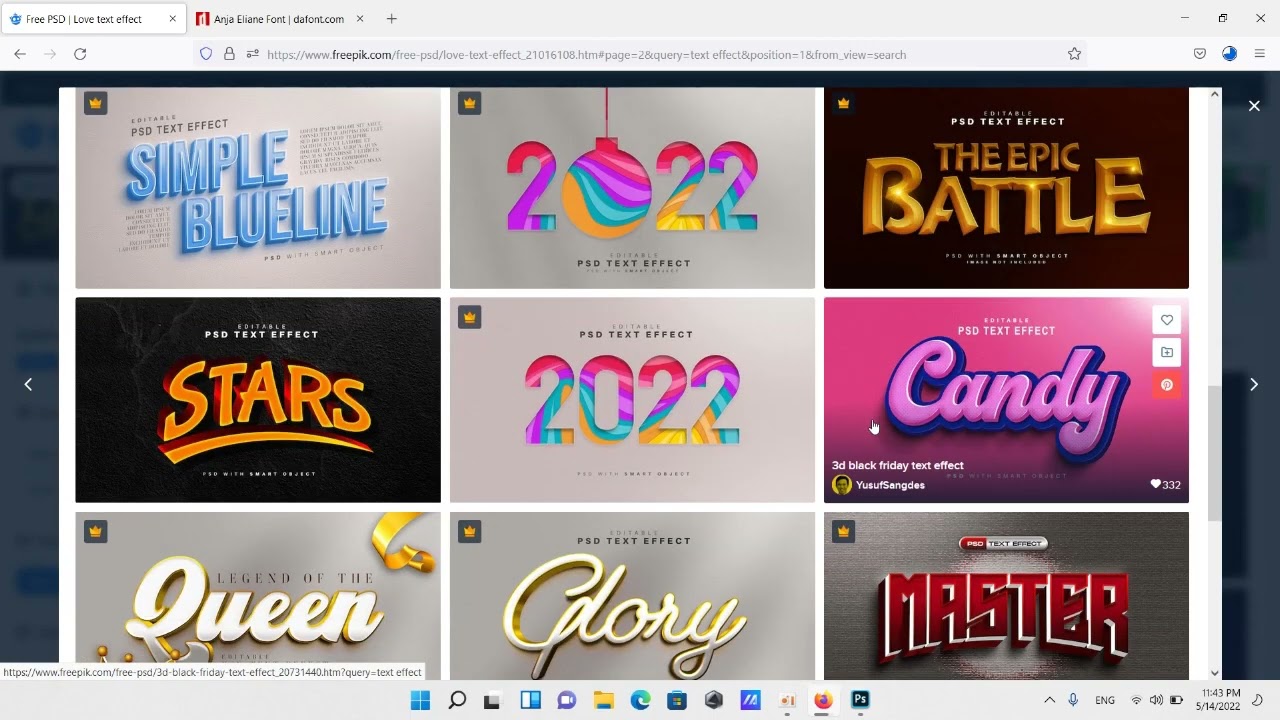Screen dimensions: 1280x720
Task: Click premium crown on second 2022 card
Action: [x=469, y=317]
